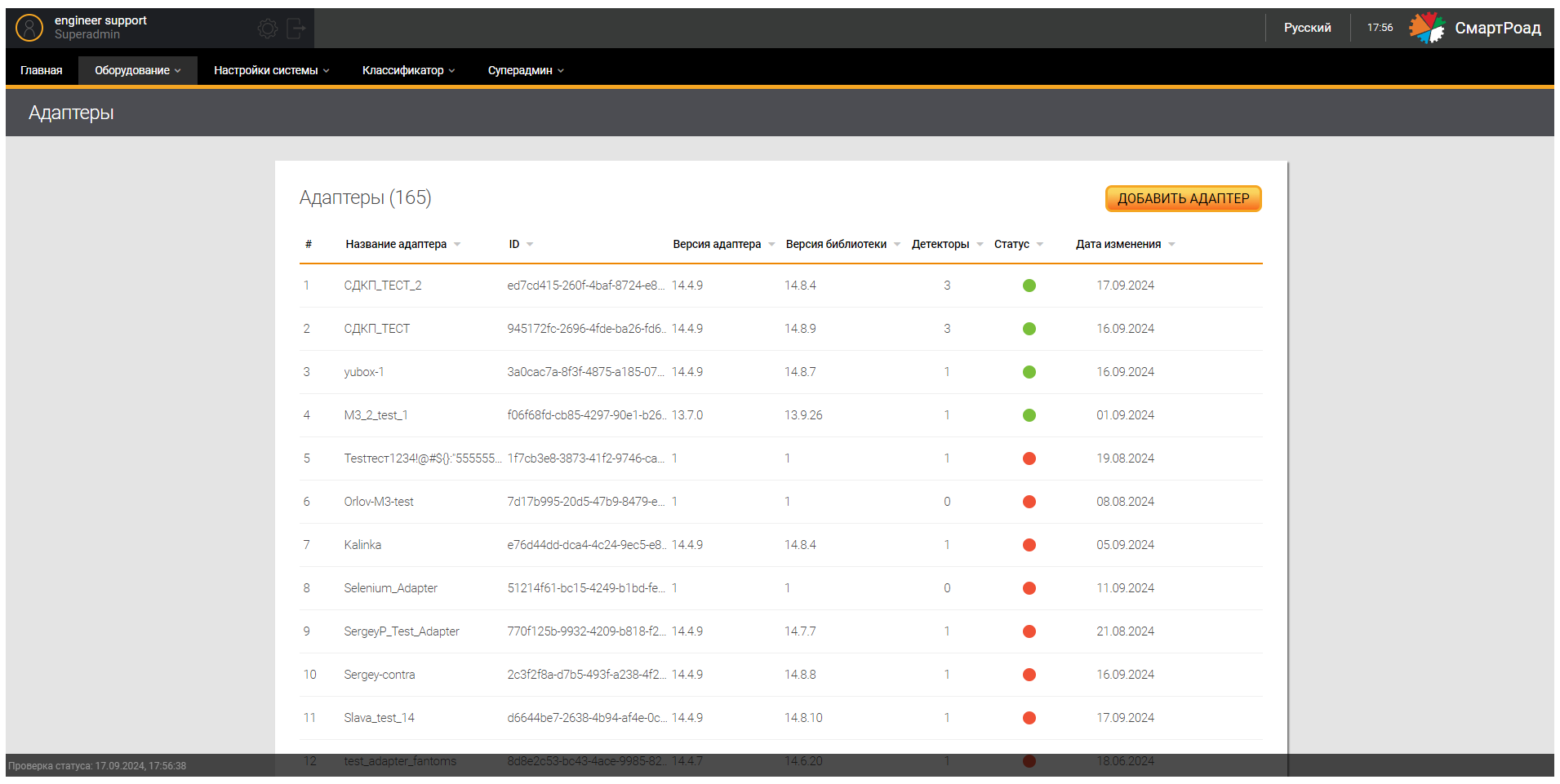Click ID f06f68fd-cb85-4297-90e1-b26…

(586, 415)
